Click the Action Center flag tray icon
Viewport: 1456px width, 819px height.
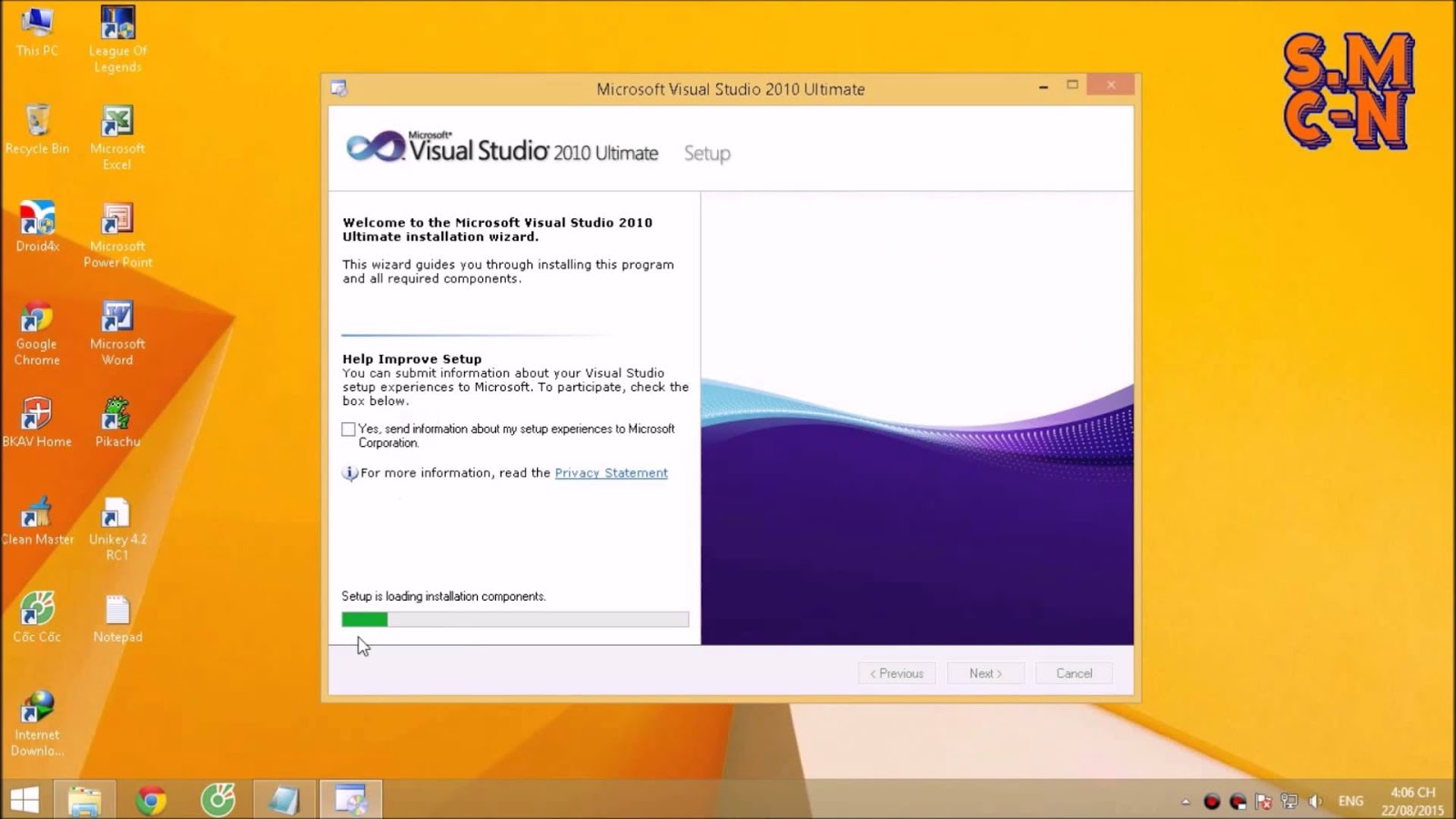click(x=1263, y=802)
